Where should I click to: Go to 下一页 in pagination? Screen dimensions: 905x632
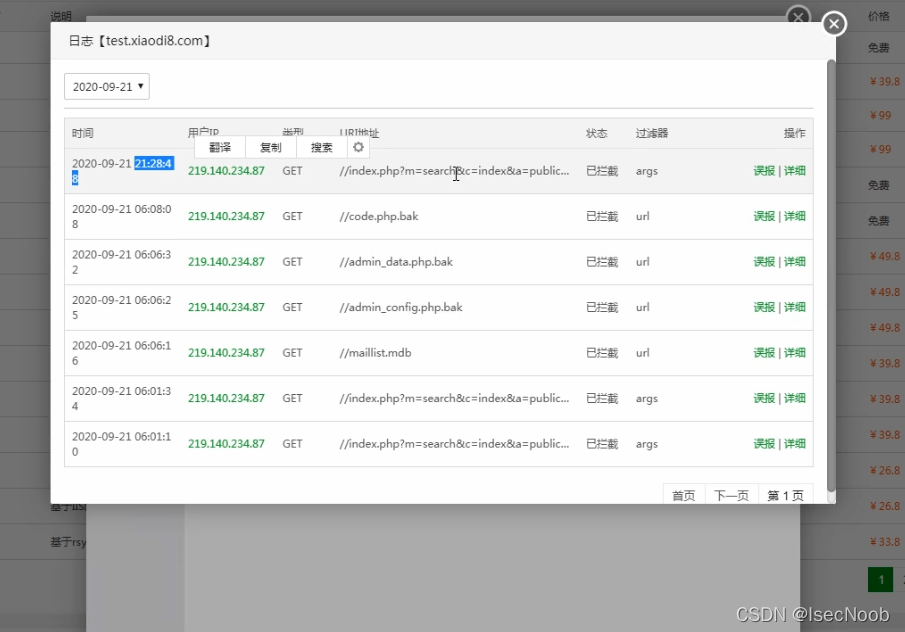coord(731,495)
